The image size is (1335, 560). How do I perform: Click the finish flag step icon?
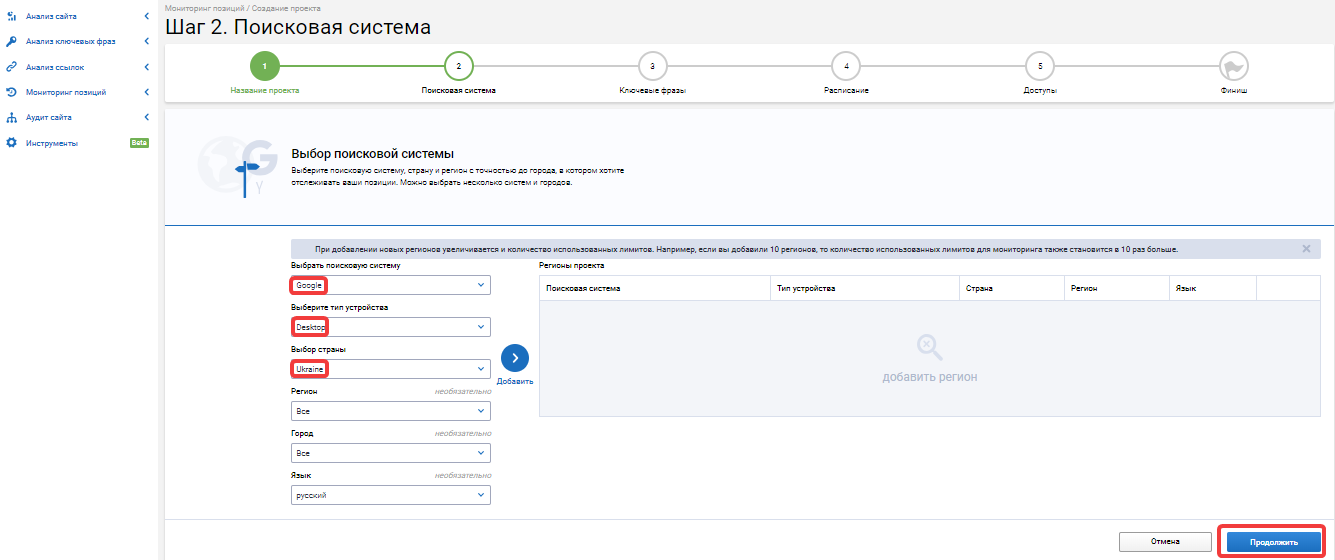1234,66
